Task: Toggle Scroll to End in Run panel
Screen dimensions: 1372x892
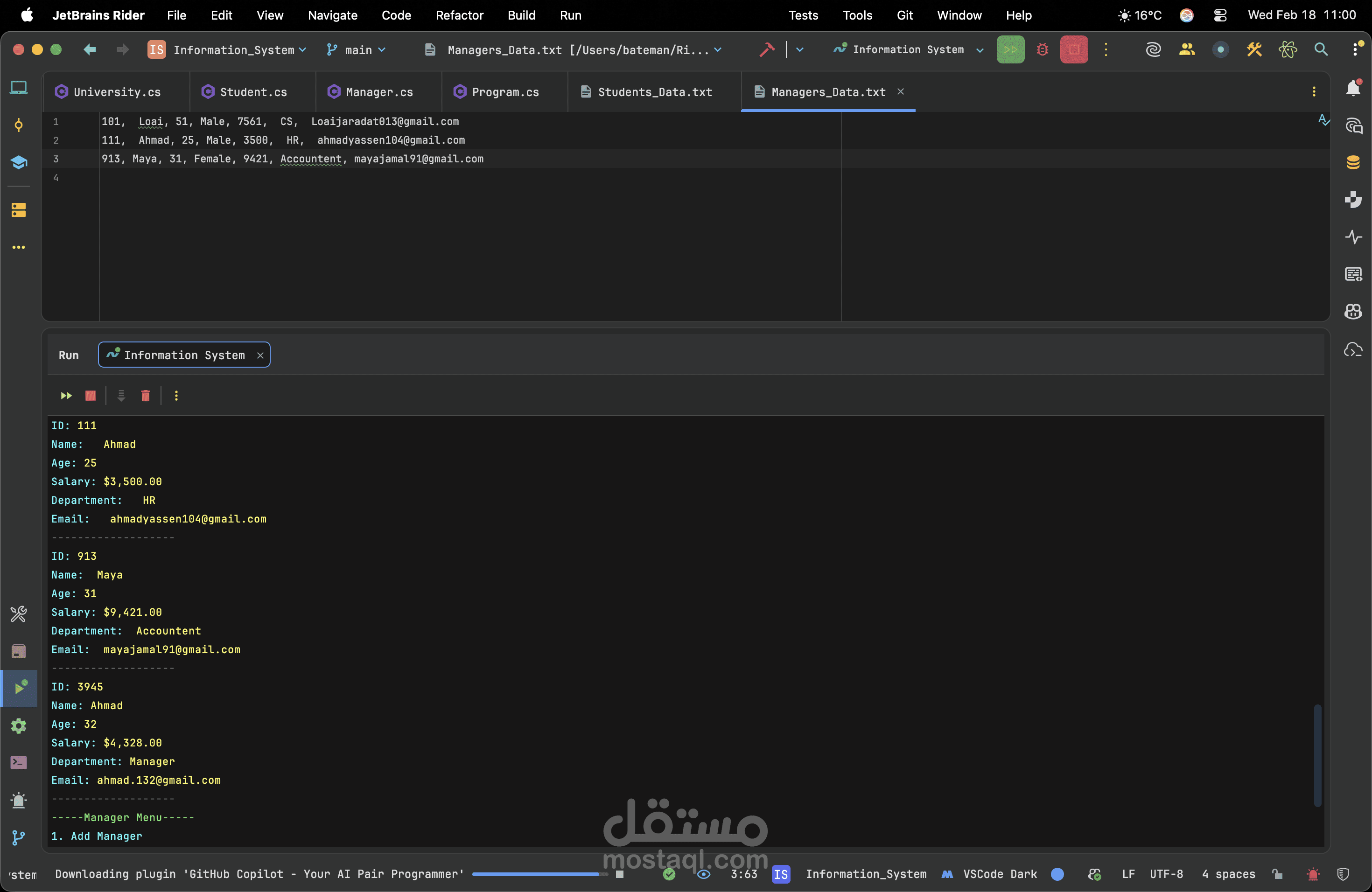Action: (121, 395)
